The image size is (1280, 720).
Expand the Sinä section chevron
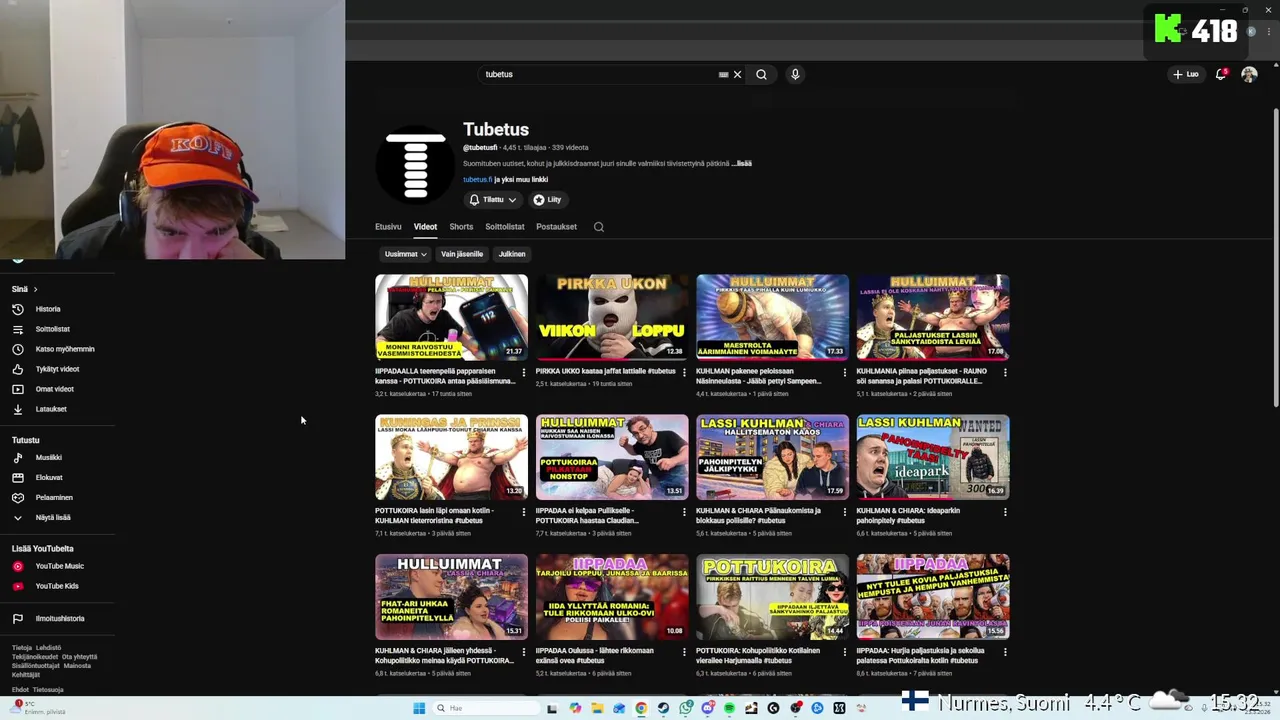point(35,290)
